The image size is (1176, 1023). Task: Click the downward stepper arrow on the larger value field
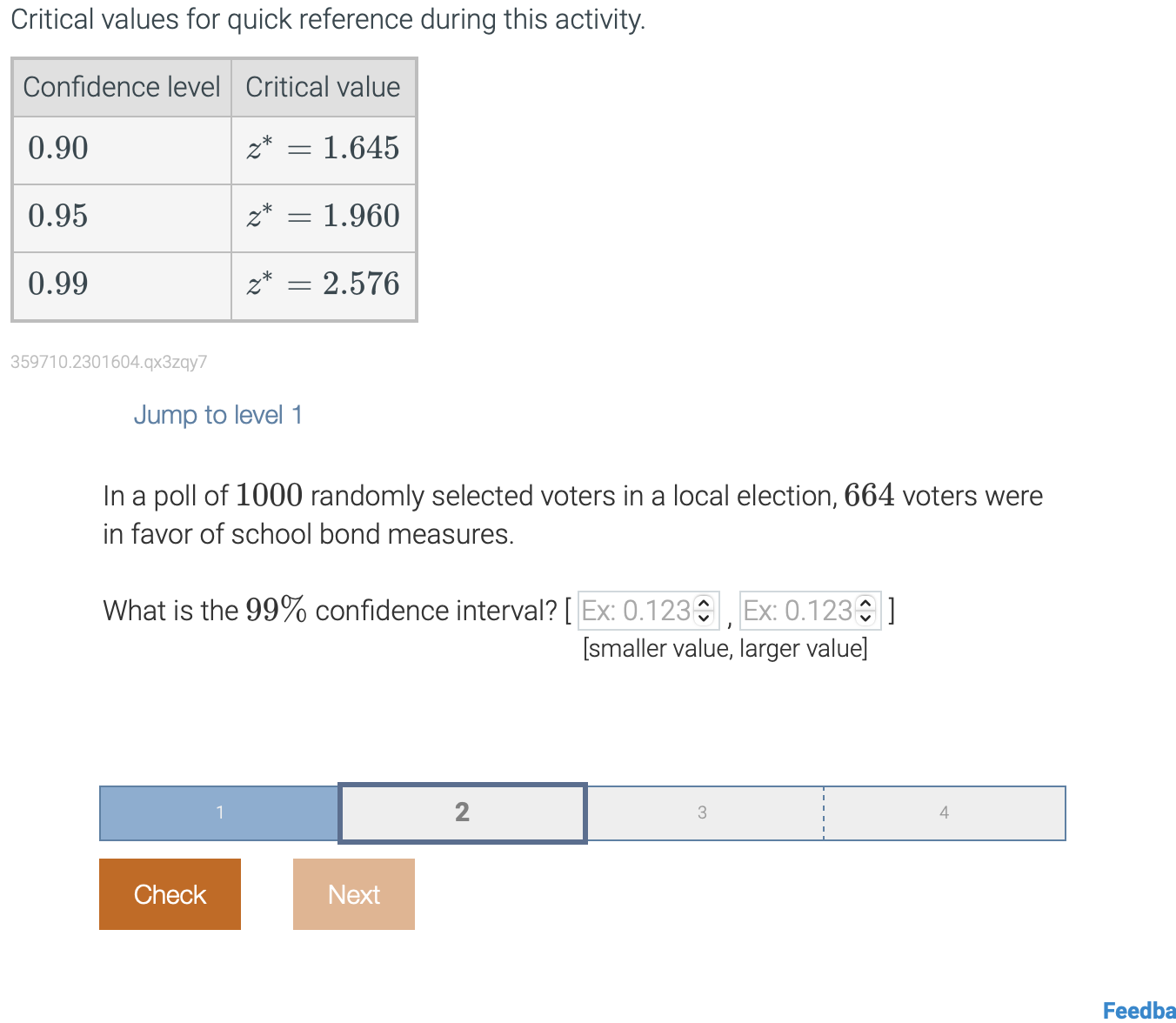pos(865,618)
